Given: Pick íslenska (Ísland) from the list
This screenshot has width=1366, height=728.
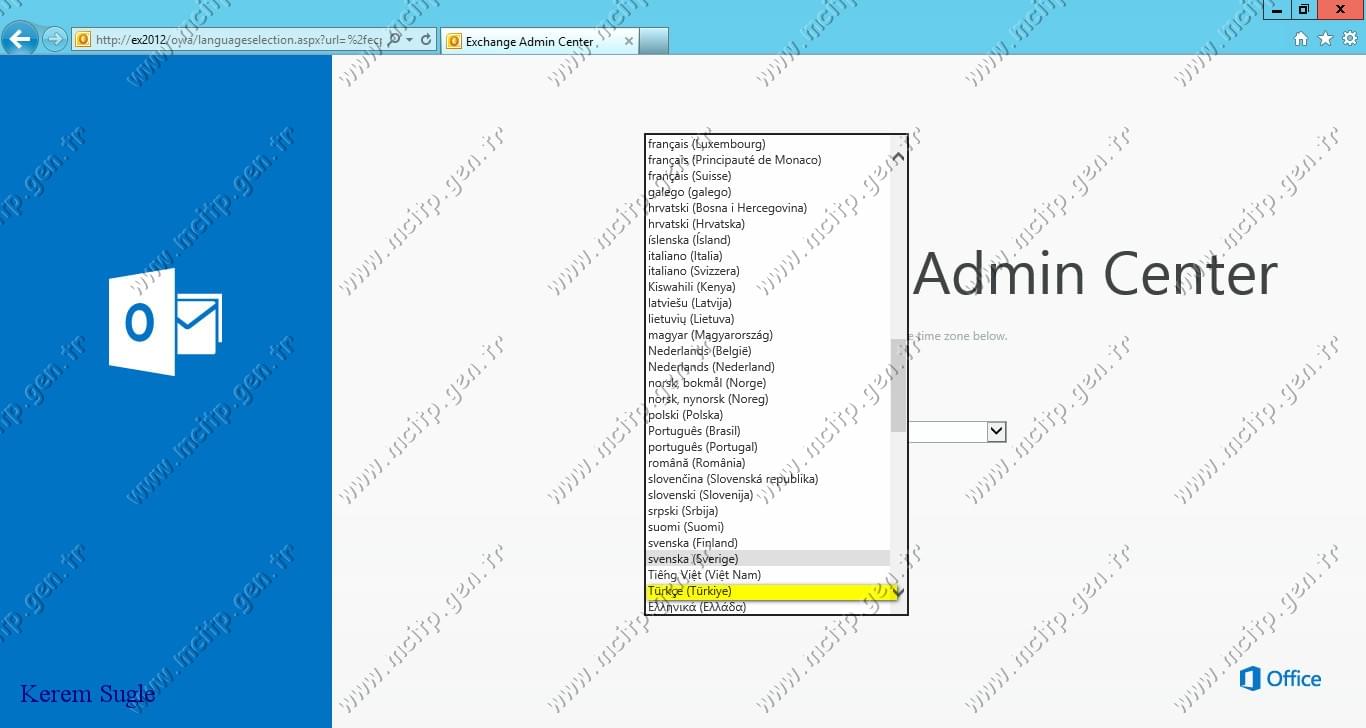Looking at the screenshot, I should 768,240.
